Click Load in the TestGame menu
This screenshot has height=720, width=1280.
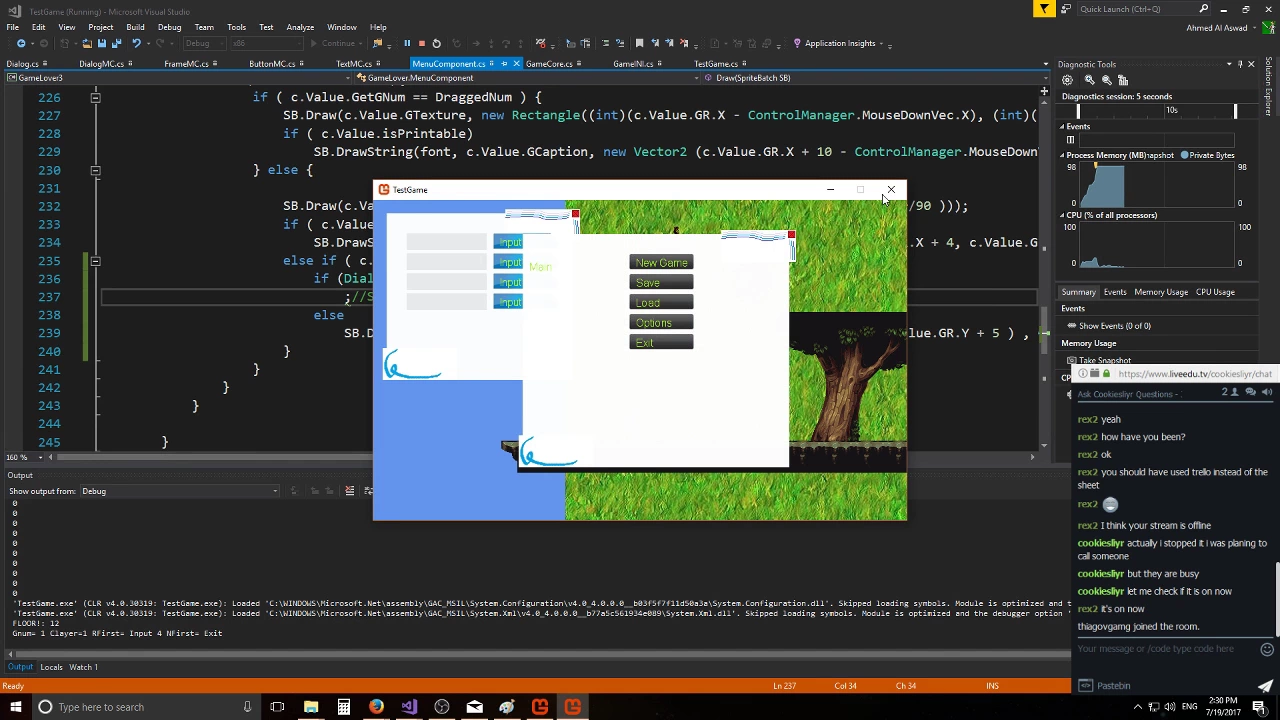coord(661,303)
